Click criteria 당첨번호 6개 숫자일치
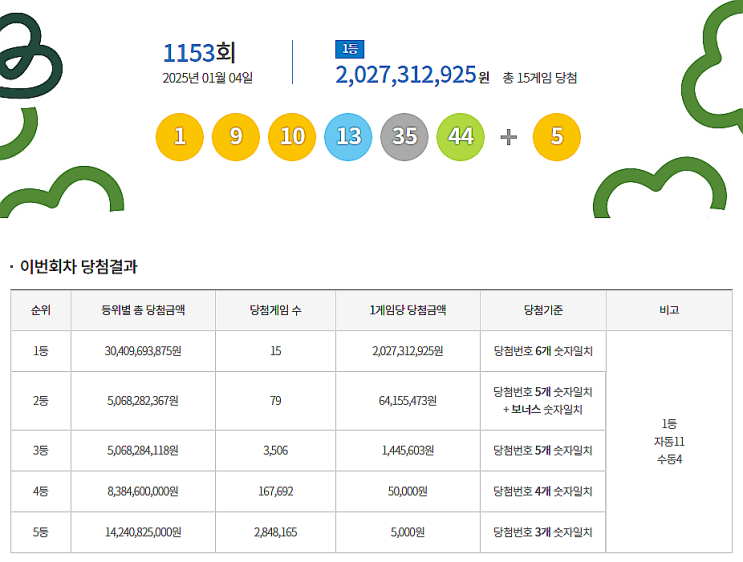743x562 pixels. click(x=543, y=351)
